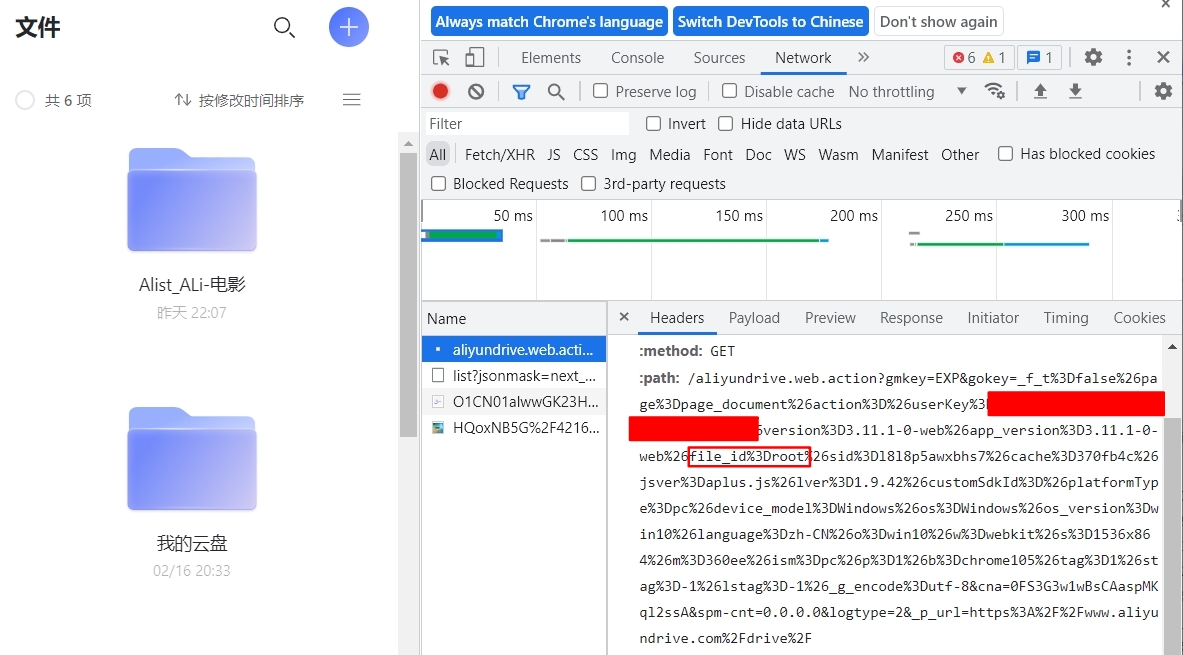
Task: Filter requests by Manifest
Action: click(x=900, y=154)
